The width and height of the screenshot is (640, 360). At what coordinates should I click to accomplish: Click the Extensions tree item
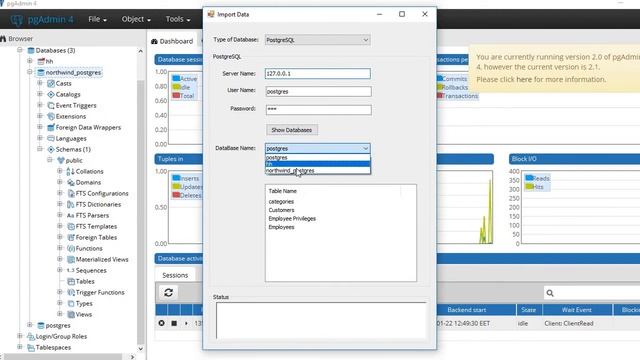[x=71, y=116]
